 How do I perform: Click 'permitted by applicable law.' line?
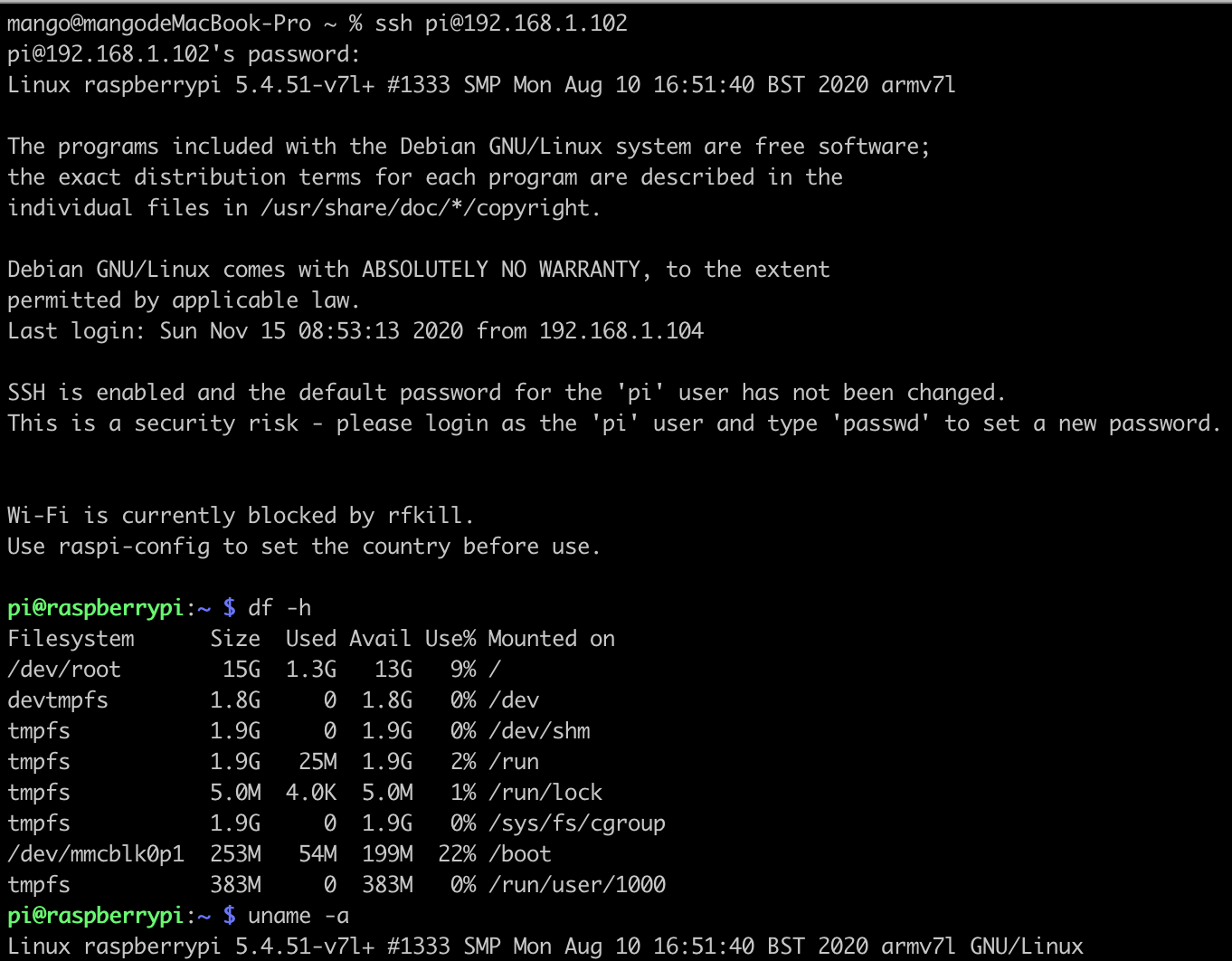(184, 300)
